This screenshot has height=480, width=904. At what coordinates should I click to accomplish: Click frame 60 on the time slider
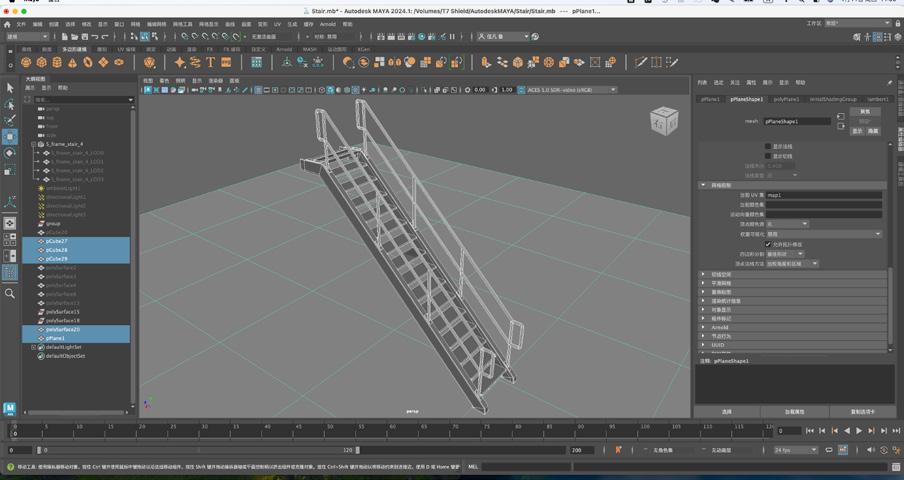click(x=392, y=430)
